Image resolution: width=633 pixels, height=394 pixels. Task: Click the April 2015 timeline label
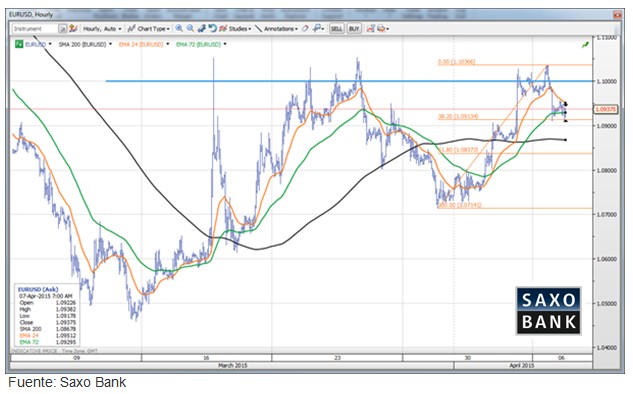click(x=522, y=366)
